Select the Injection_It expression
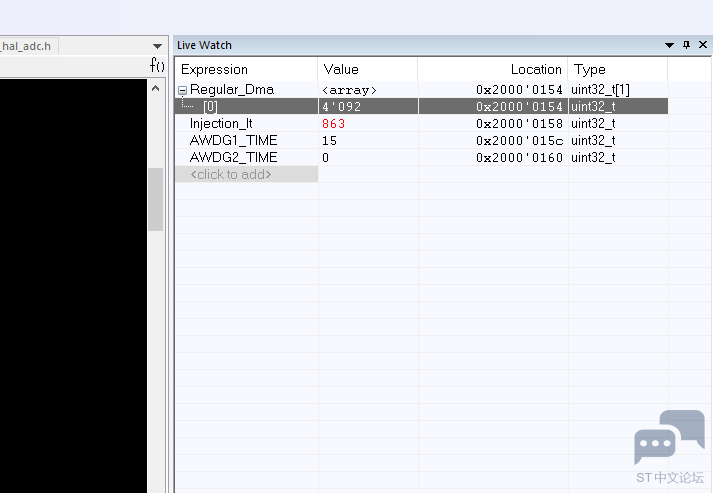 coord(221,123)
